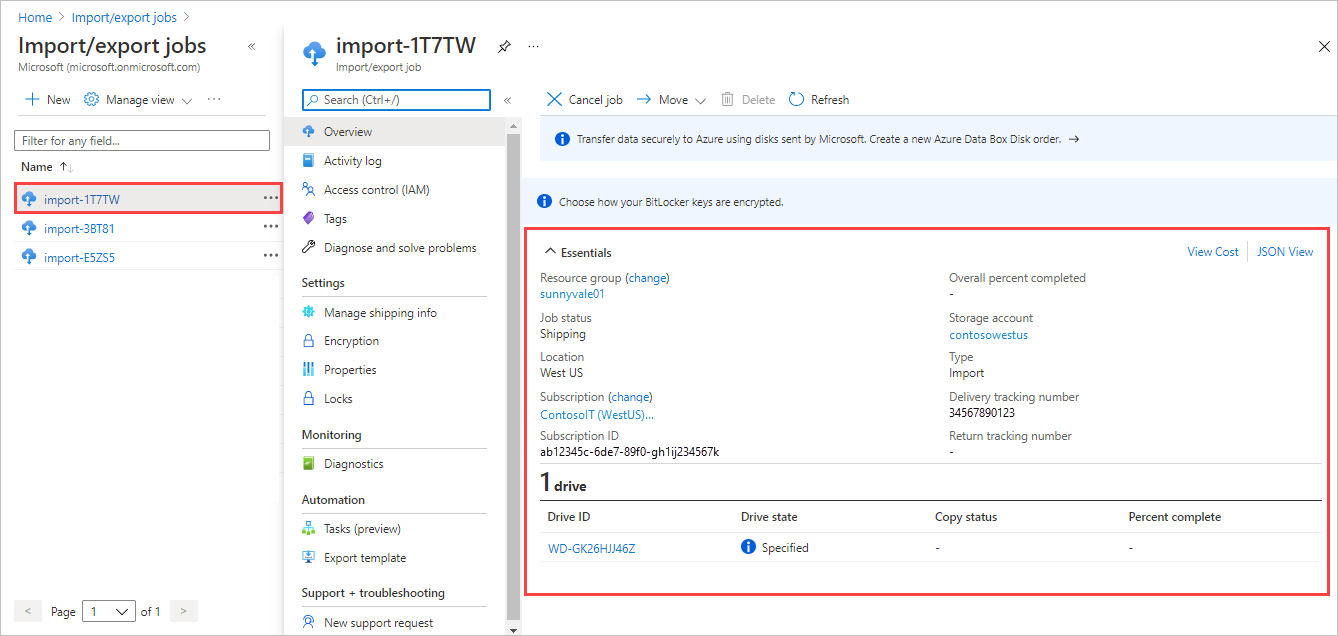Pin the import-1T7TW blade
Image resolution: width=1338 pixels, height=636 pixels.
(x=504, y=46)
